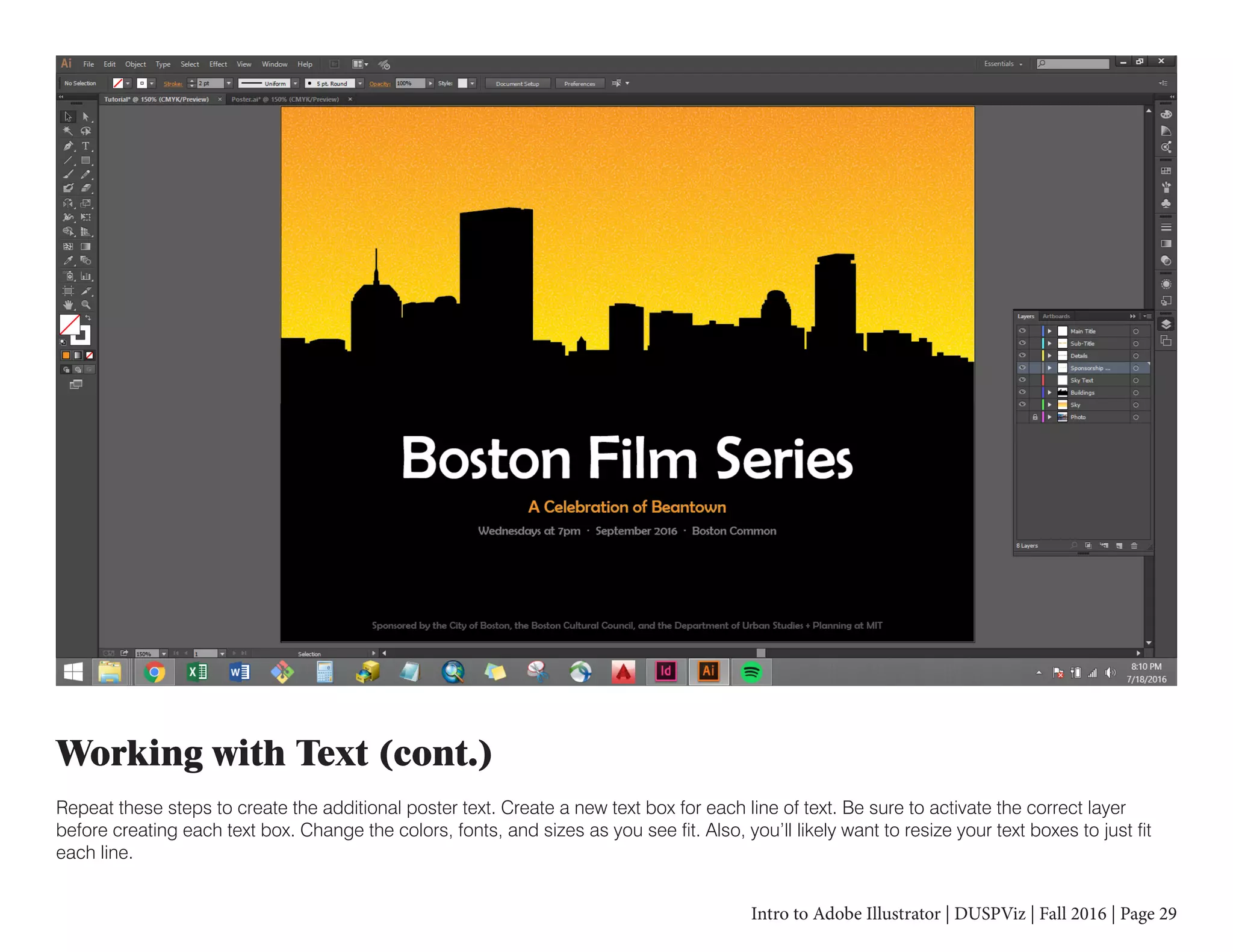Pick the Pencil tool
Image resolution: width=1233 pixels, height=952 pixels.
[85, 175]
